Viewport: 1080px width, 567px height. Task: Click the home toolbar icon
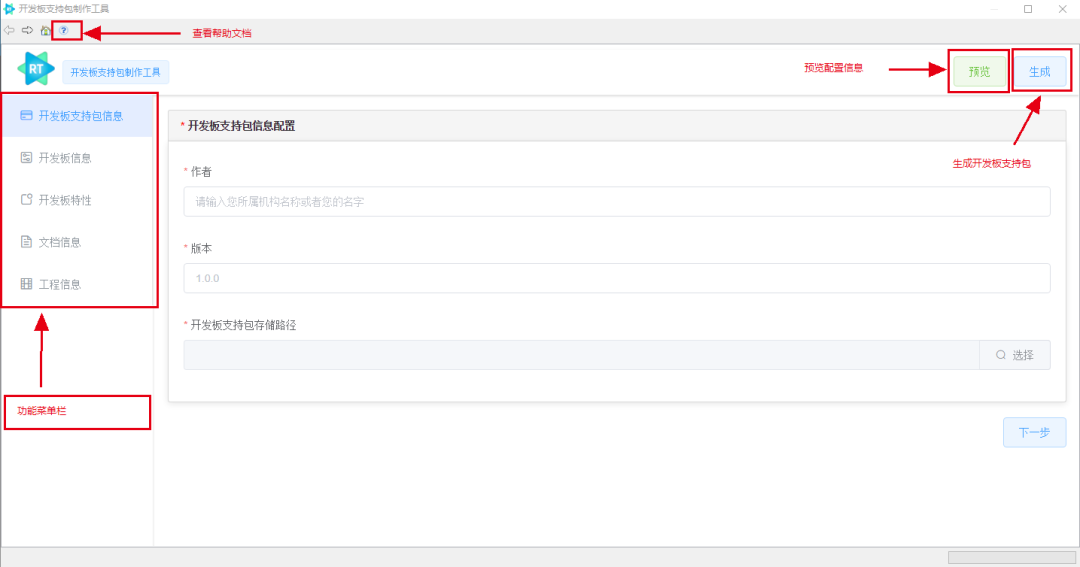pyautogui.click(x=45, y=30)
